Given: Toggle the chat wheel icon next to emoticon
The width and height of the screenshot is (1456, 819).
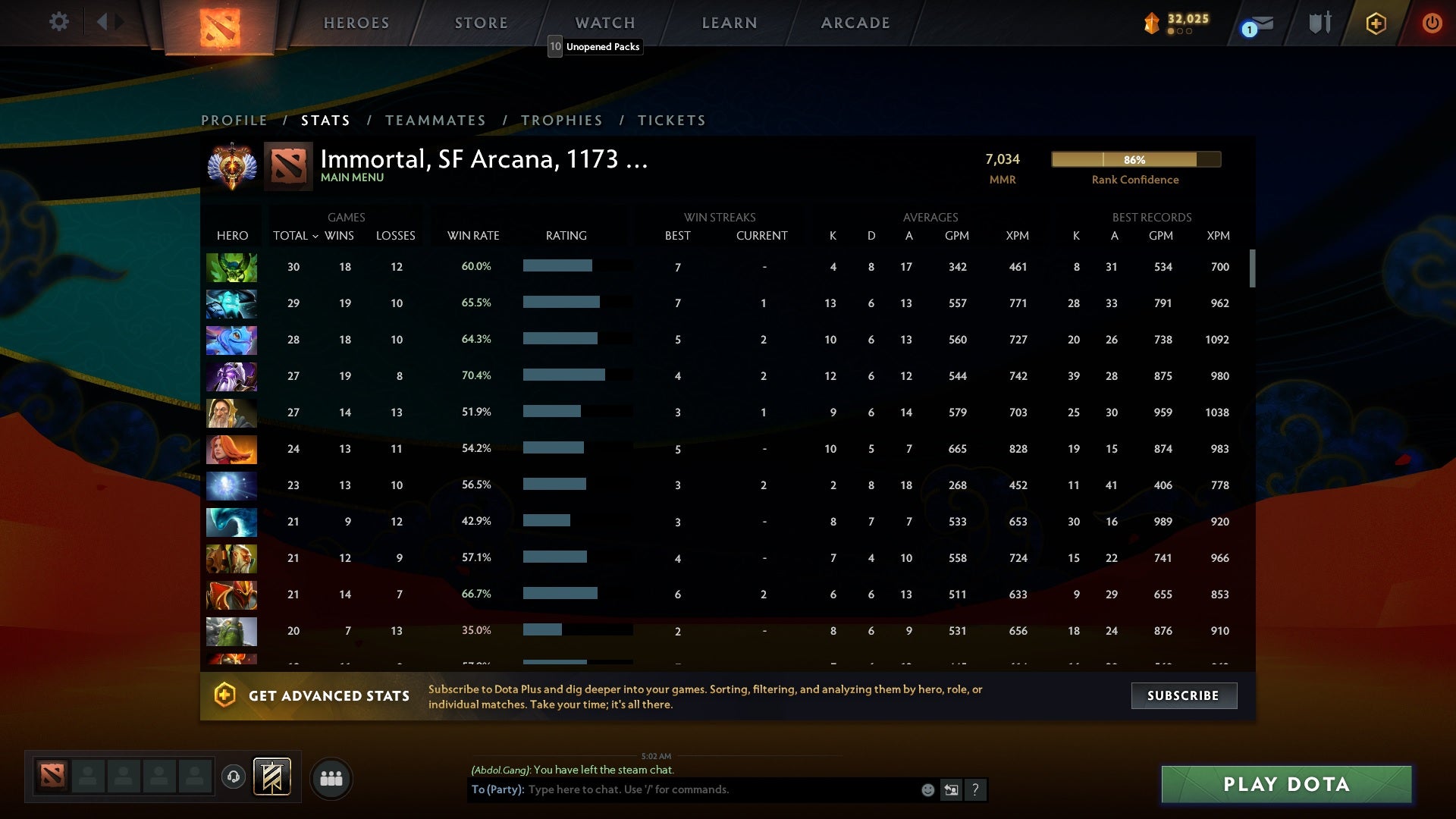Looking at the screenshot, I should pyautogui.click(x=951, y=789).
